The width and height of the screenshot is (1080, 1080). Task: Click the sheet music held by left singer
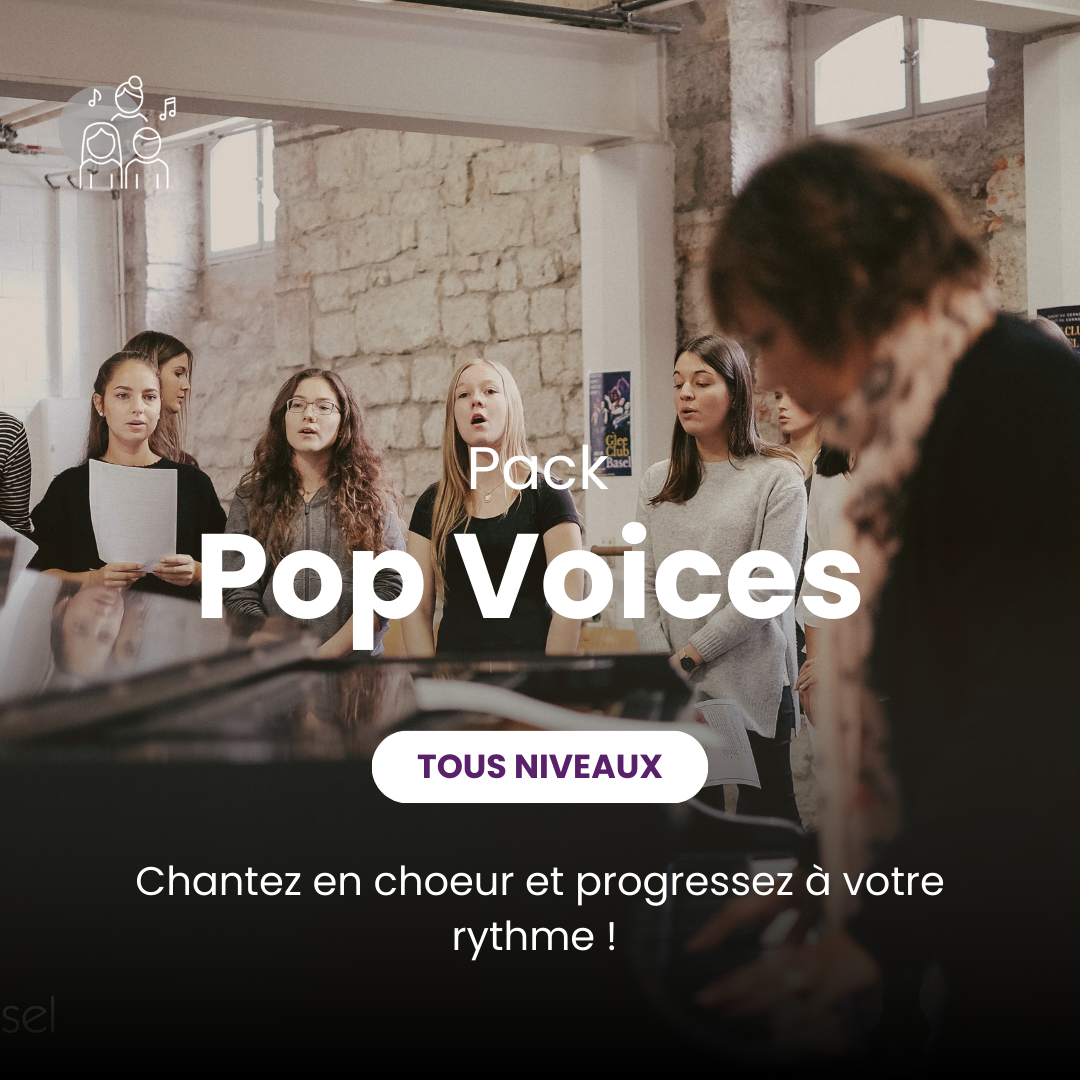pos(132,513)
